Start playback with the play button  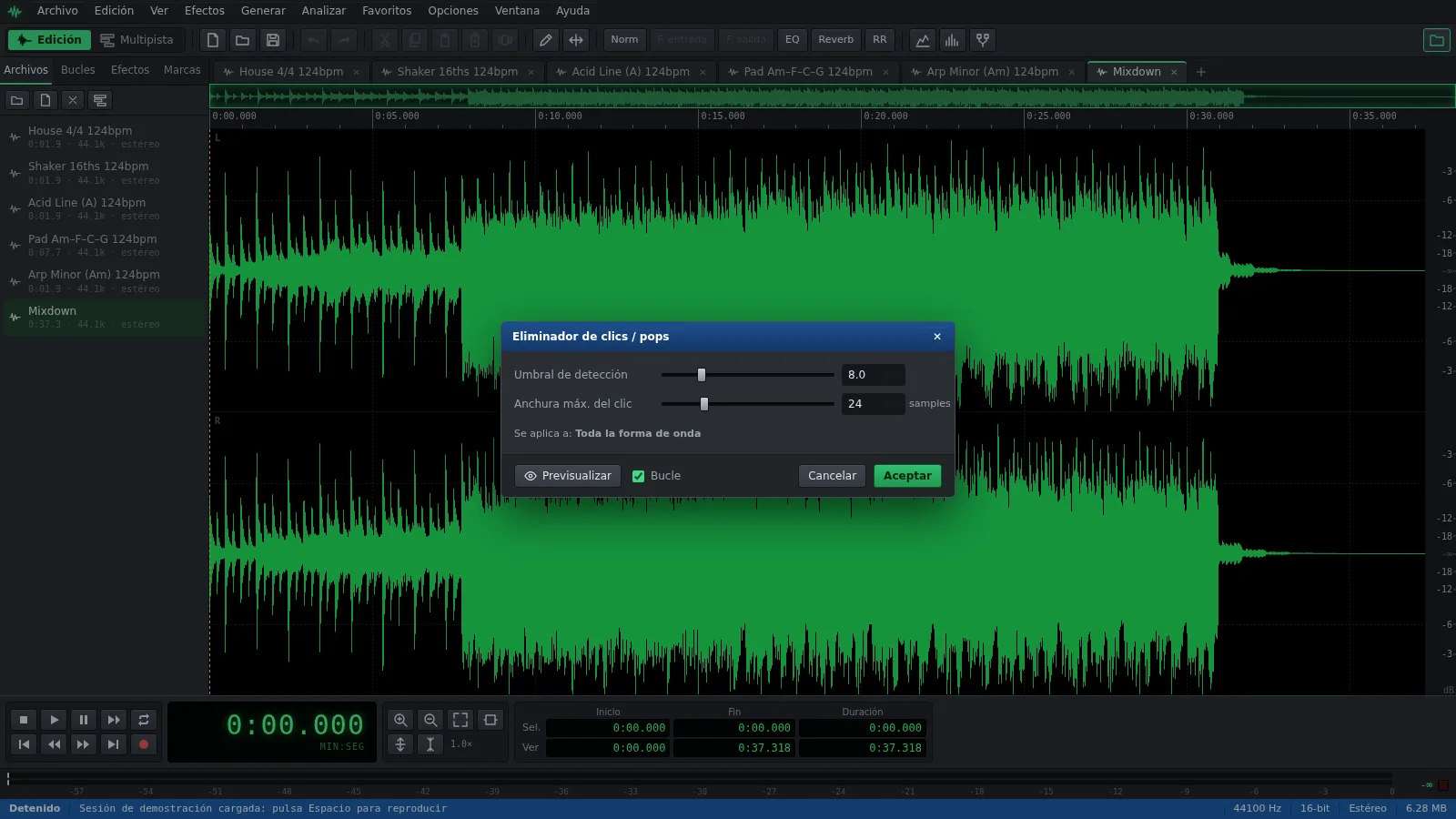coord(54,720)
